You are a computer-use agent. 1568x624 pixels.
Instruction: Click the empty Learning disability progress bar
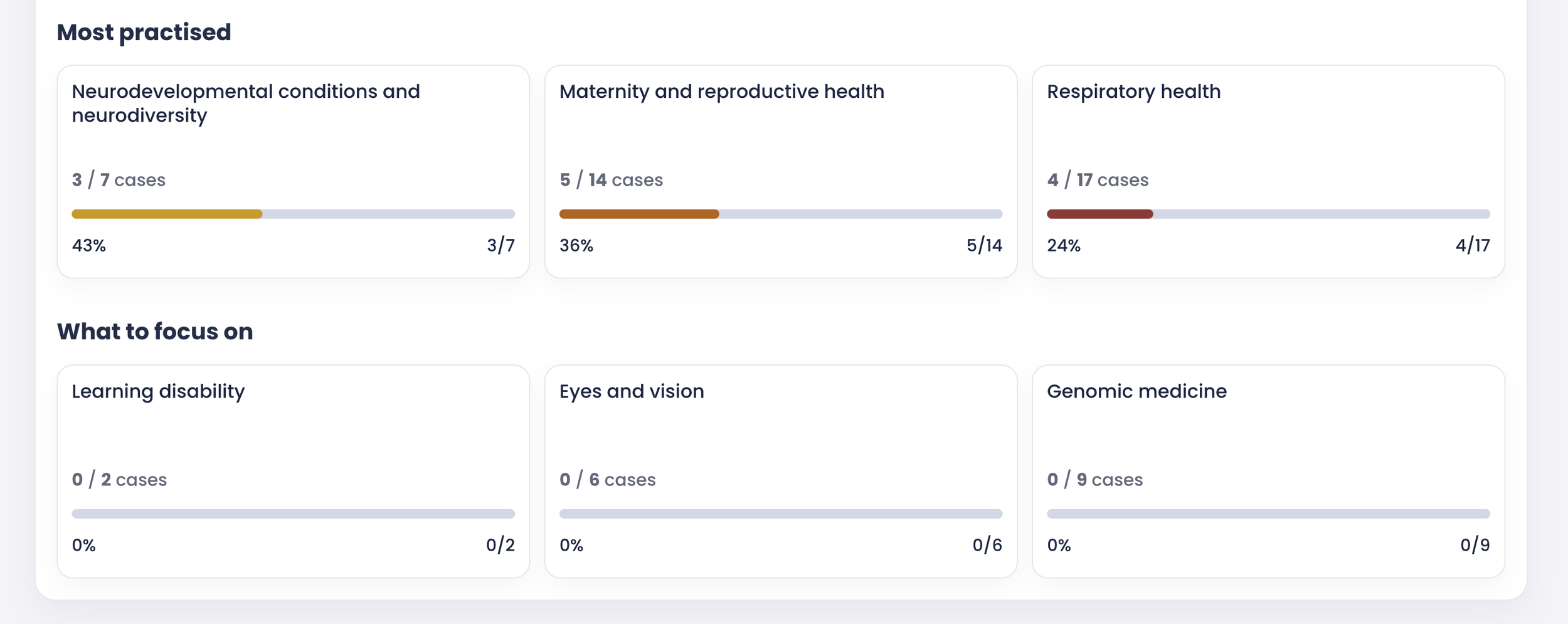293,514
